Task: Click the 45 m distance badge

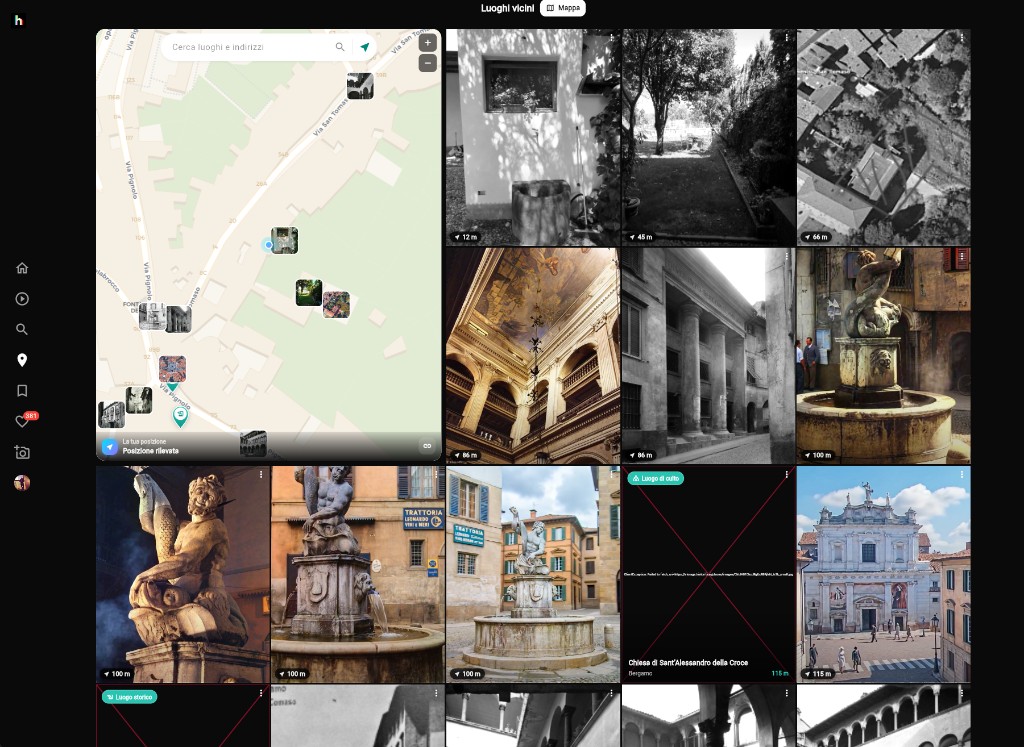Action: pos(642,237)
